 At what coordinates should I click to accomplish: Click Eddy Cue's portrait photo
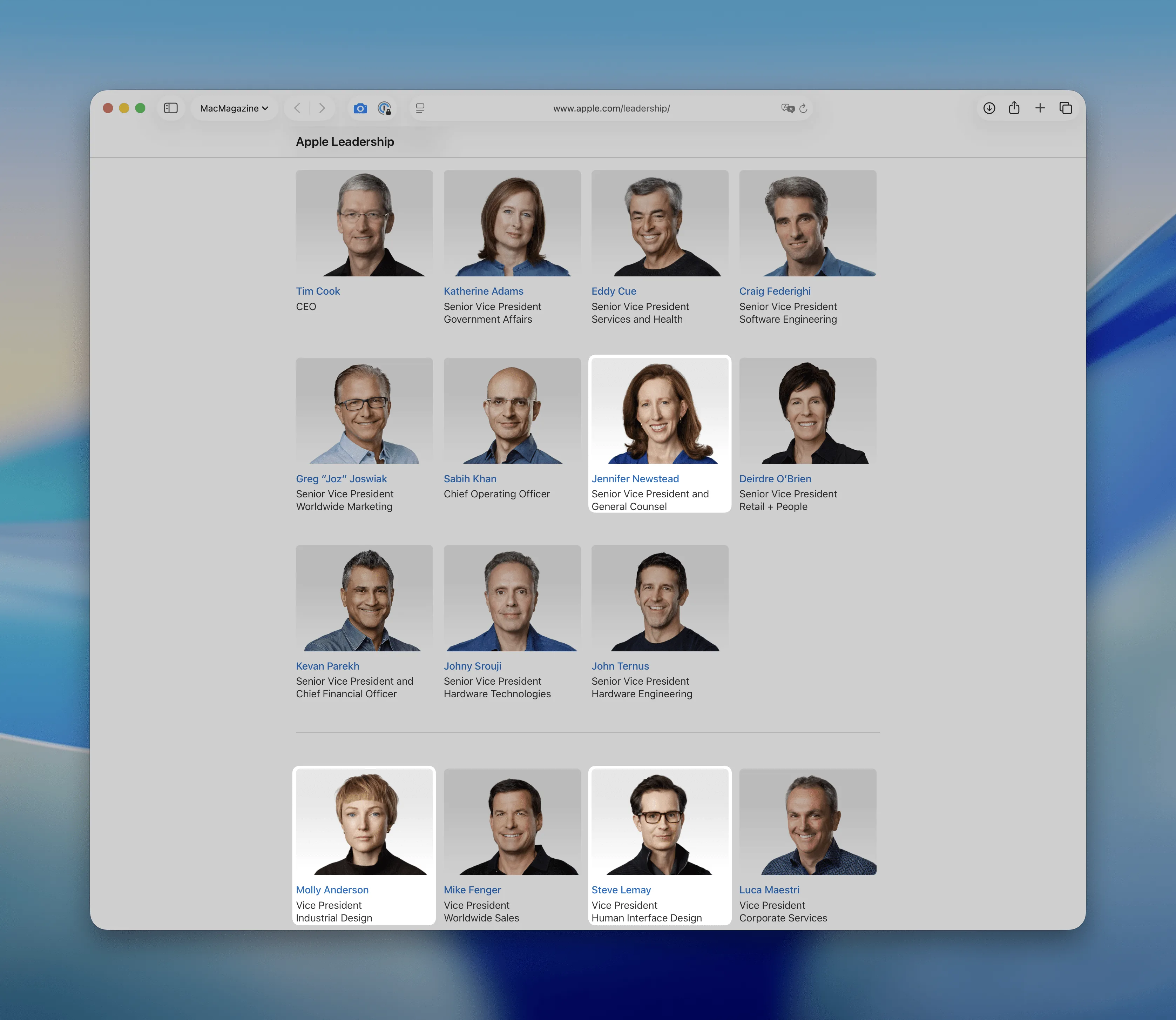pyautogui.click(x=660, y=223)
